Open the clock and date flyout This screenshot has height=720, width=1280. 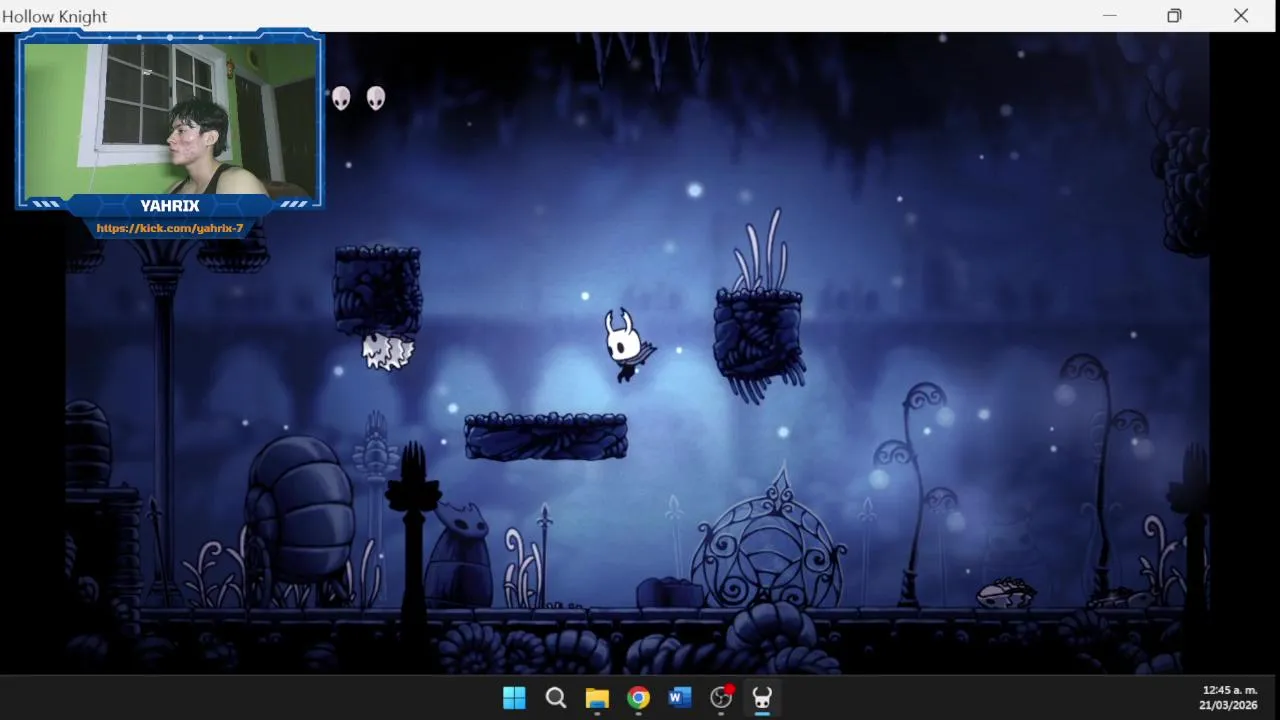coord(1229,698)
